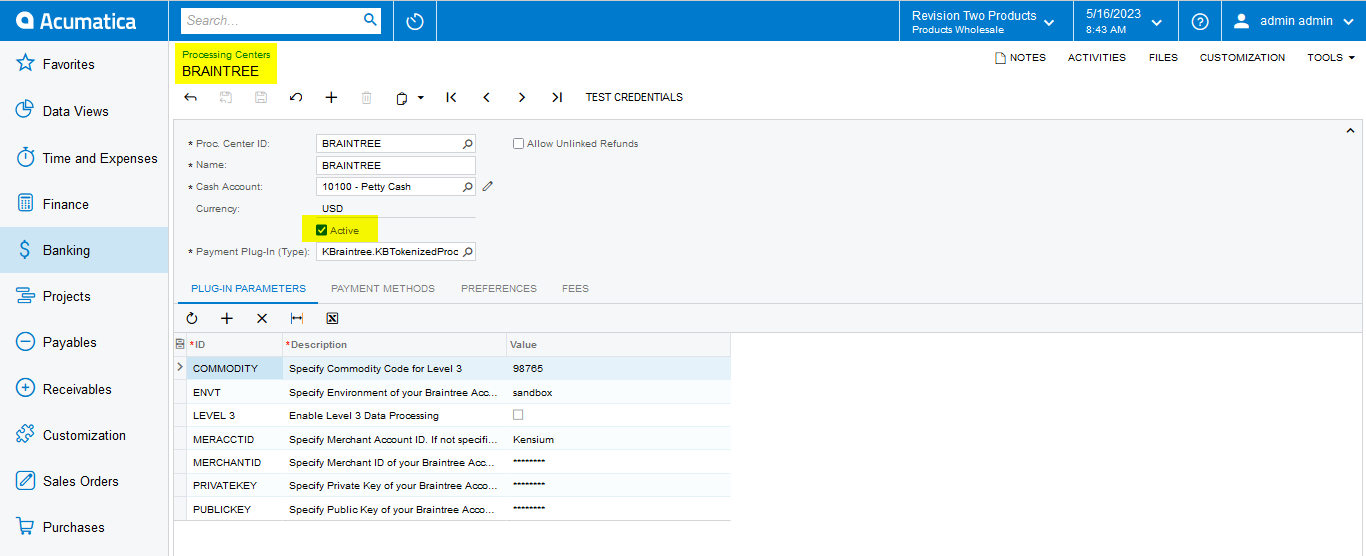Open the Tools dropdown menu
Screen dimensions: 1366x556
[x=1331, y=57]
